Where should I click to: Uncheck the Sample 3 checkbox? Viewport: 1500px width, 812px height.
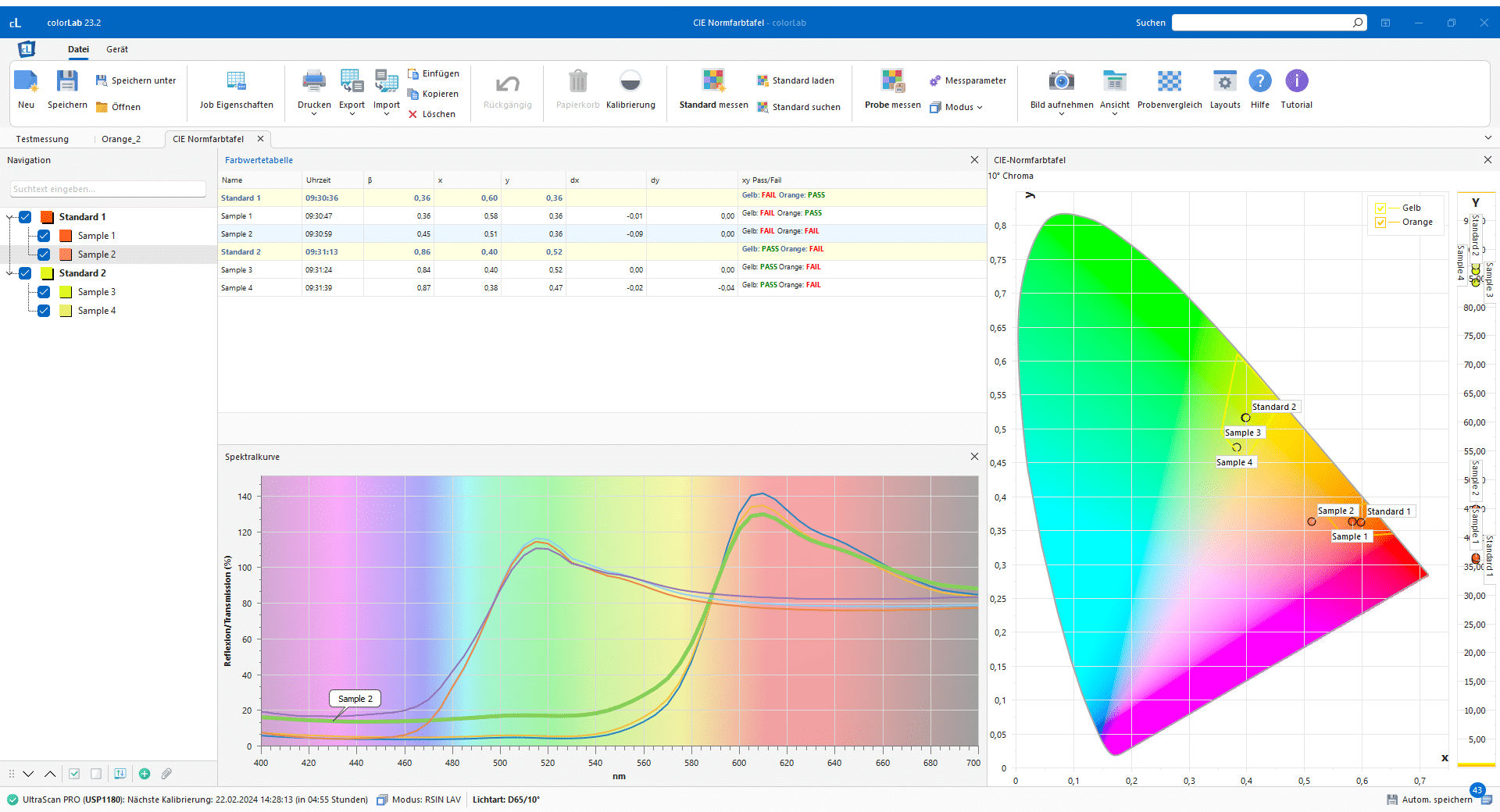(44, 292)
